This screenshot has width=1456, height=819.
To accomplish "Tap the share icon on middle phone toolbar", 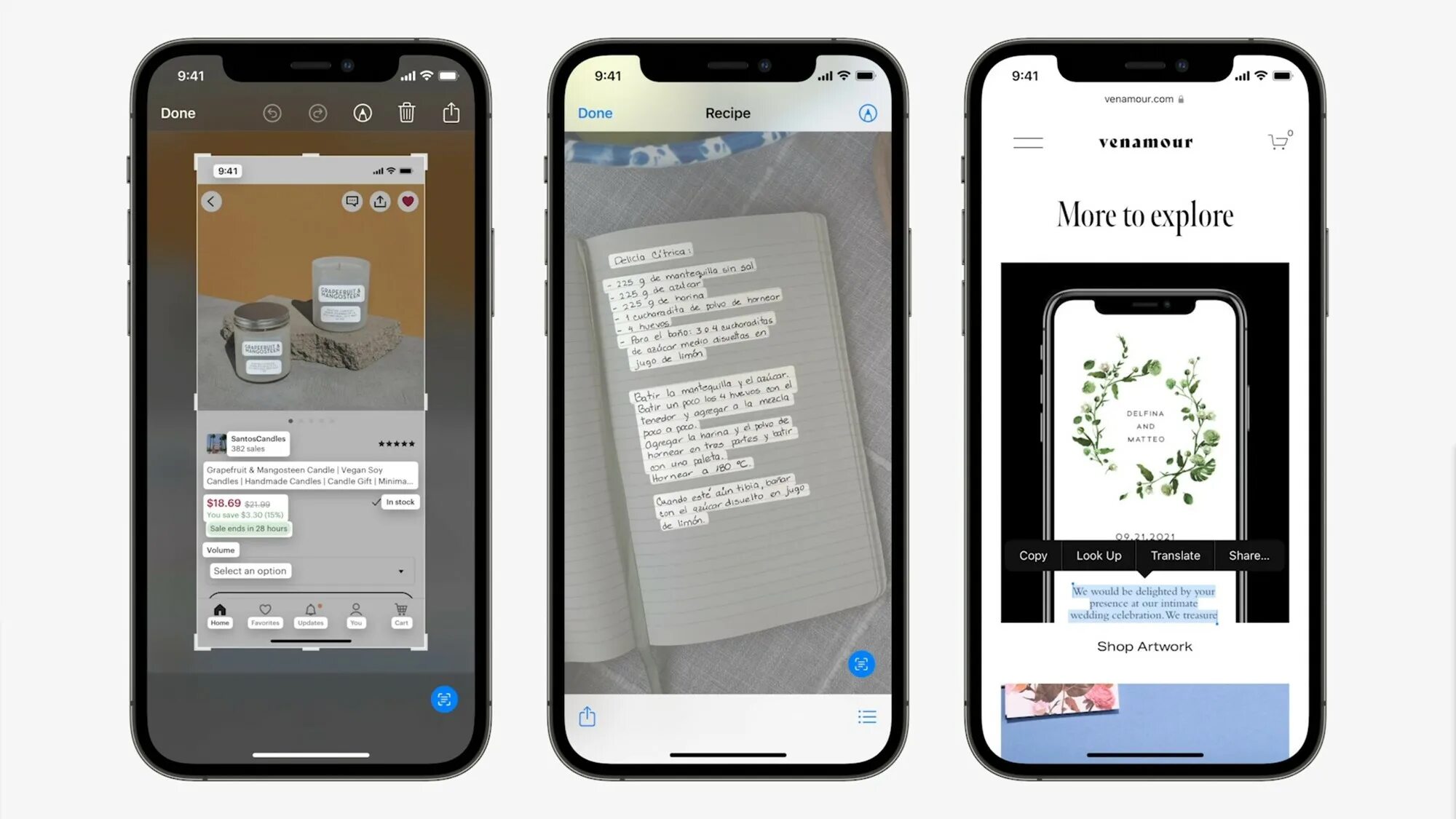I will (x=588, y=717).
